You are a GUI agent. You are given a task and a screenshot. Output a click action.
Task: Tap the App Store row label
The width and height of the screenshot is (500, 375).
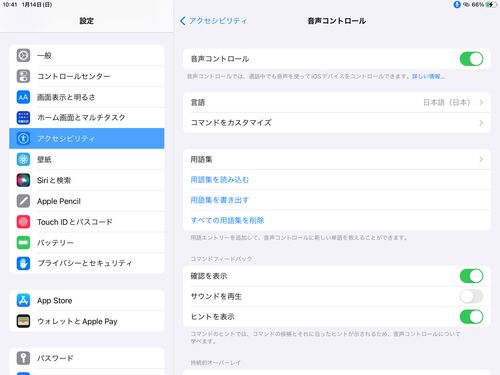click(x=55, y=300)
